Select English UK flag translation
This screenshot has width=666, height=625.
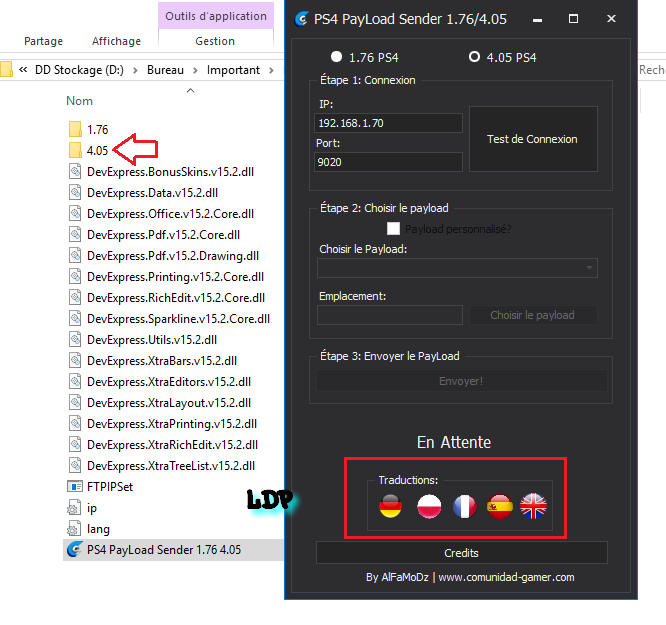tap(533, 506)
